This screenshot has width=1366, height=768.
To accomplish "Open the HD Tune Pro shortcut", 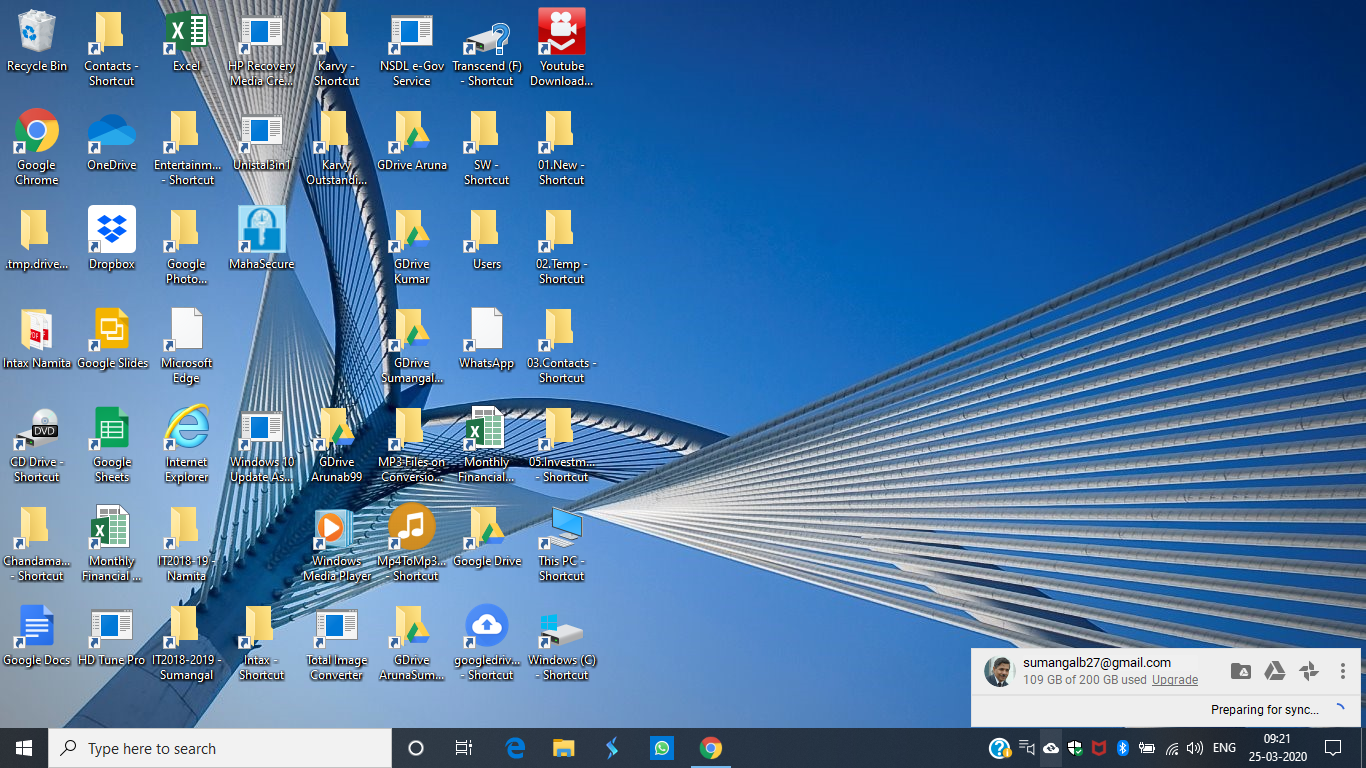I will (x=112, y=635).
